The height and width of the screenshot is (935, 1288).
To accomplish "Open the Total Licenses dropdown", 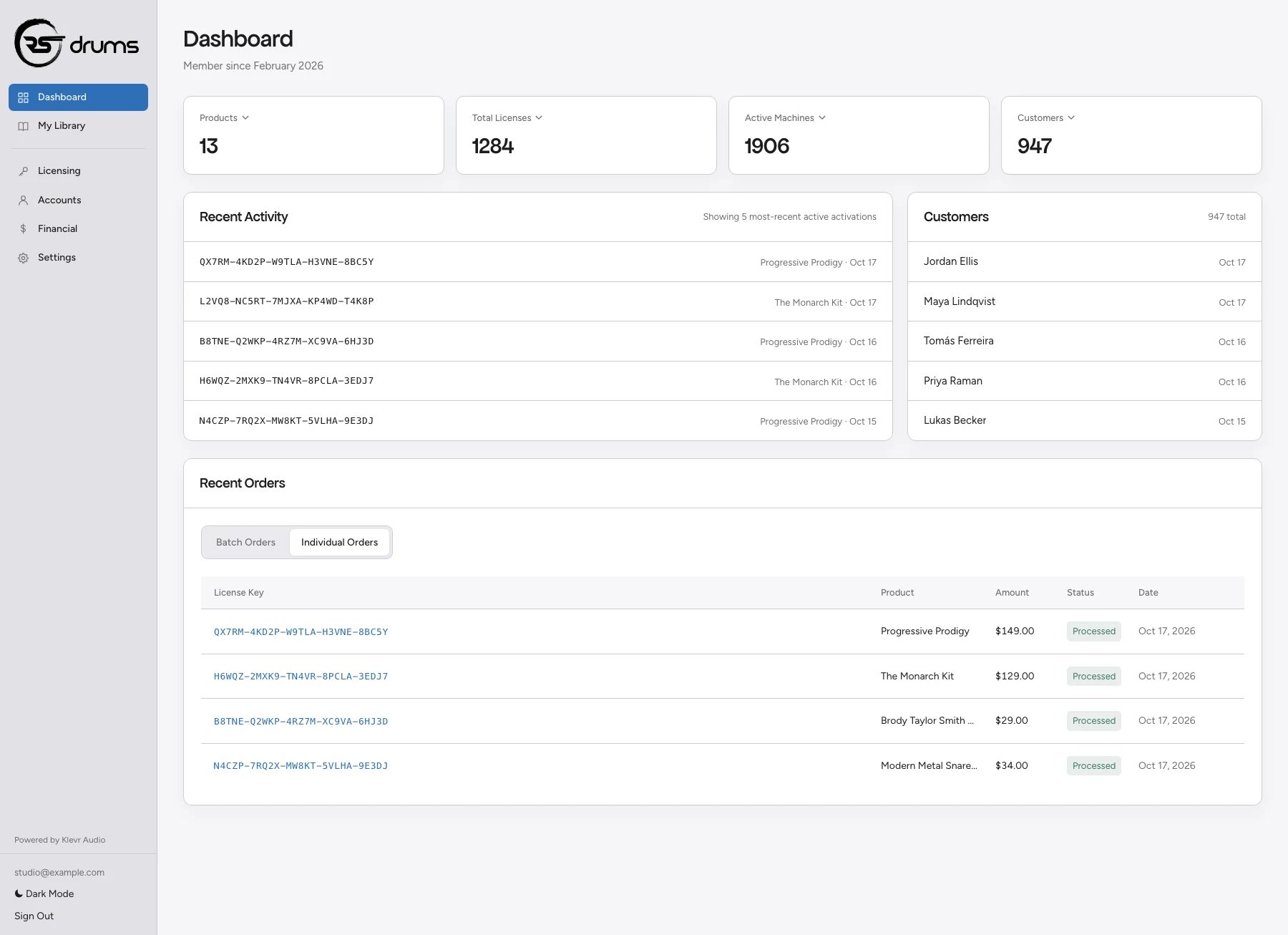I will click(x=507, y=117).
